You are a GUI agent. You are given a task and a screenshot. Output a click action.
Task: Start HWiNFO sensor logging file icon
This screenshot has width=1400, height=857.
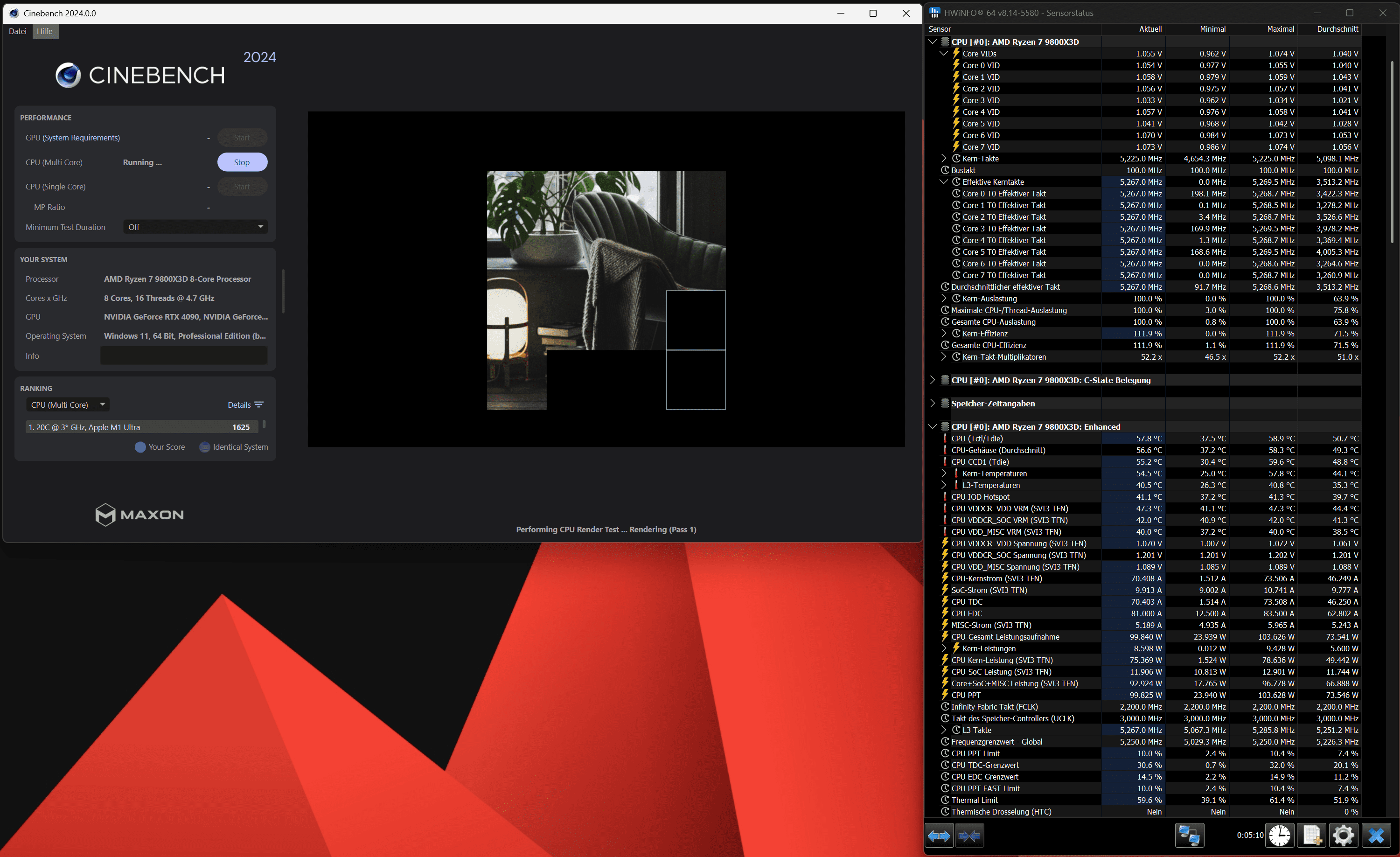click(1311, 836)
